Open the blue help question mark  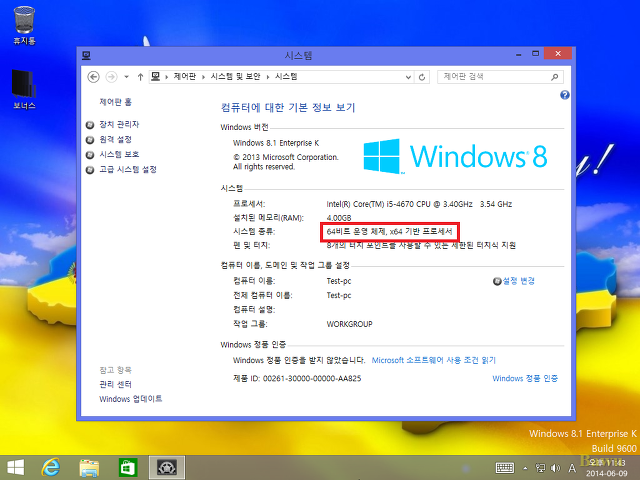[564, 95]
